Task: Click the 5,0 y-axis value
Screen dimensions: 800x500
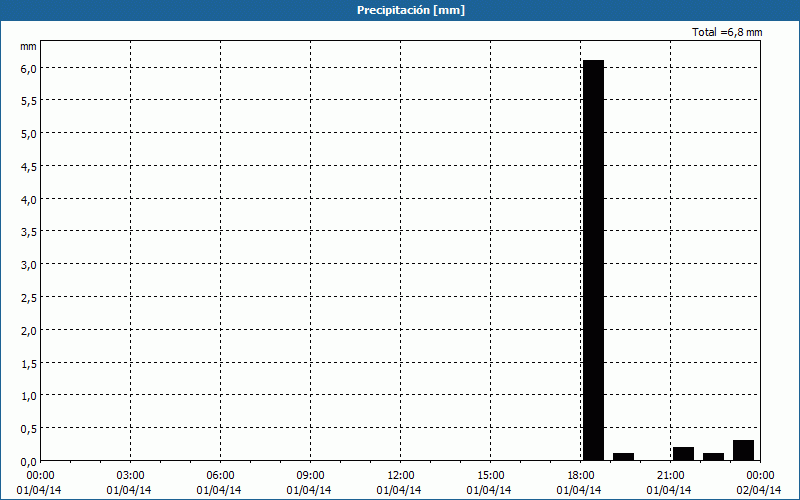Action: tap(29, 134)
